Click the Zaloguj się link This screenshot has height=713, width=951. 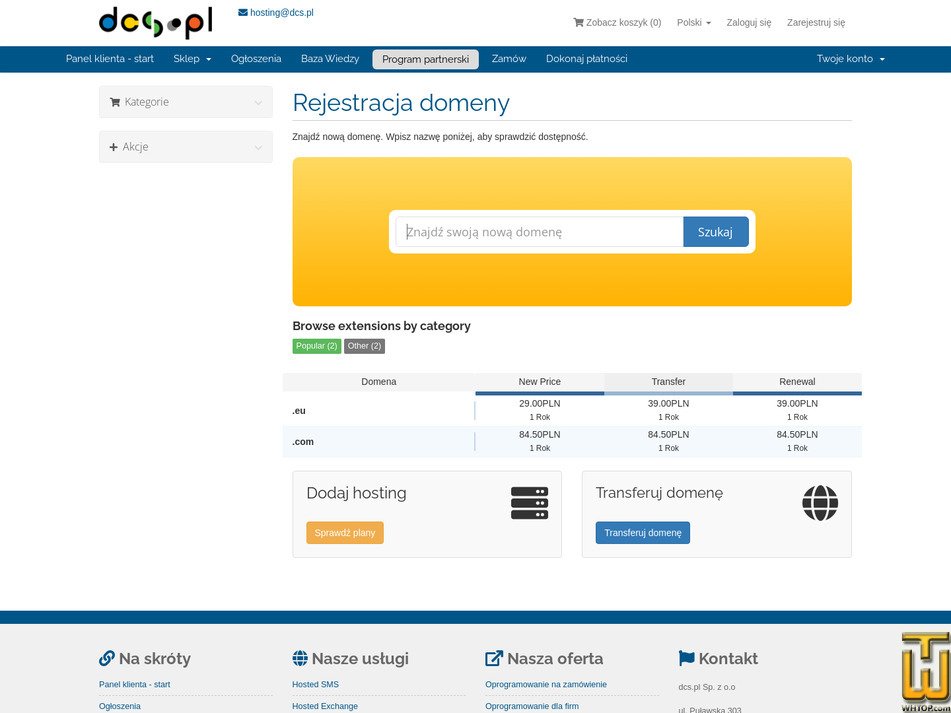pyautogui.click(x=749, y=22)
